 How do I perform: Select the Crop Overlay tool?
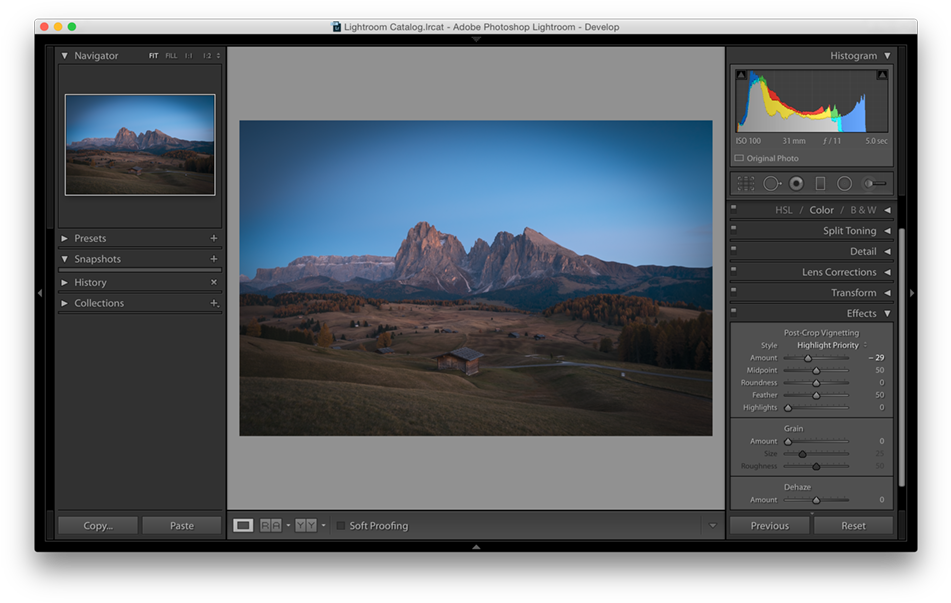click(745, 183)
